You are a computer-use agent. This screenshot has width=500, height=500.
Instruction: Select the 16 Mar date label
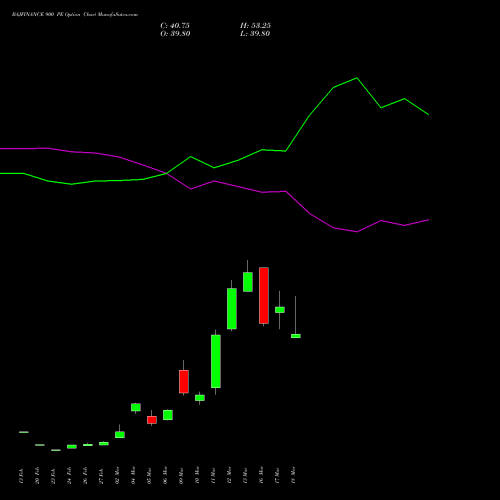[261, 476]
